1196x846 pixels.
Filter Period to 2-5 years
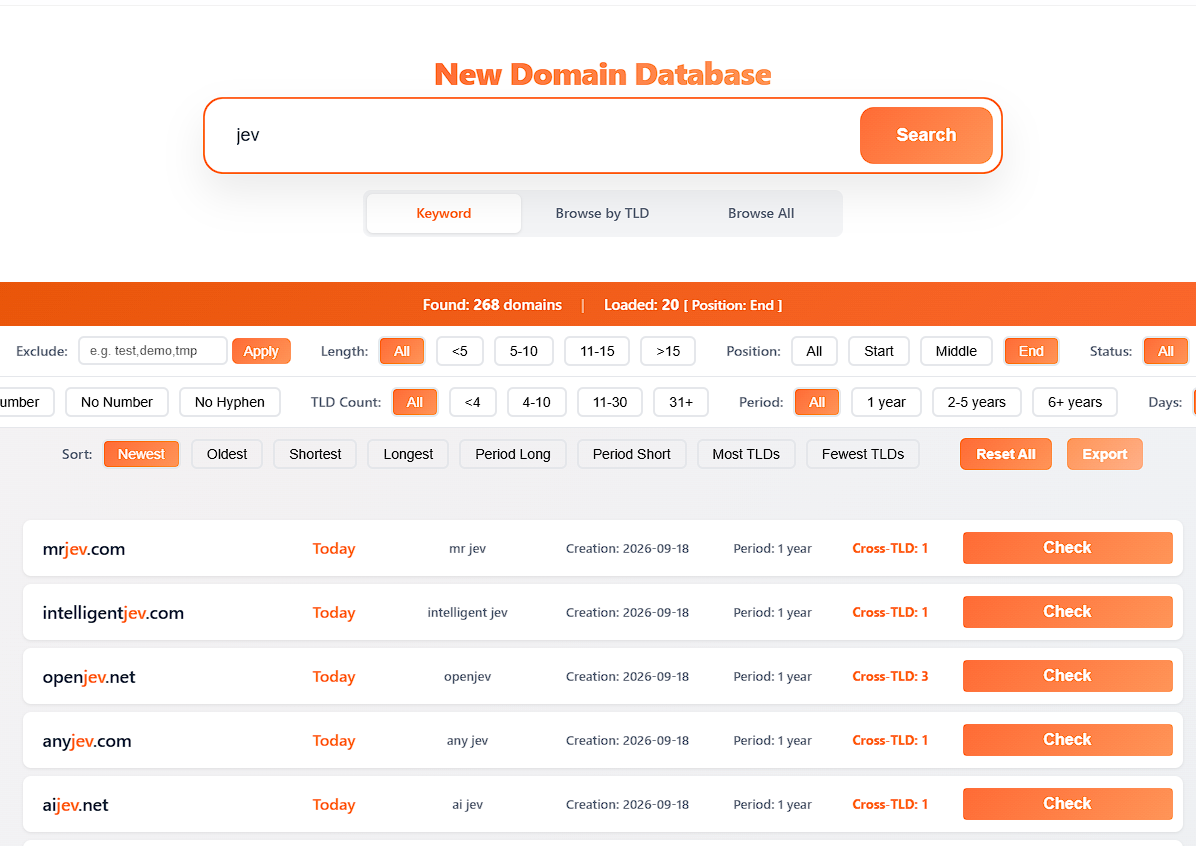coord(976,402)
